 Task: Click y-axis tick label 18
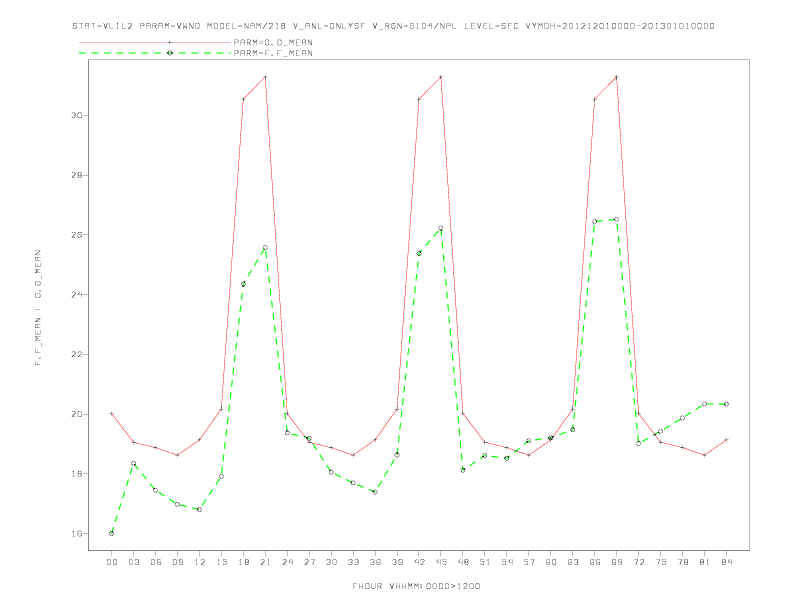[76, 474]
